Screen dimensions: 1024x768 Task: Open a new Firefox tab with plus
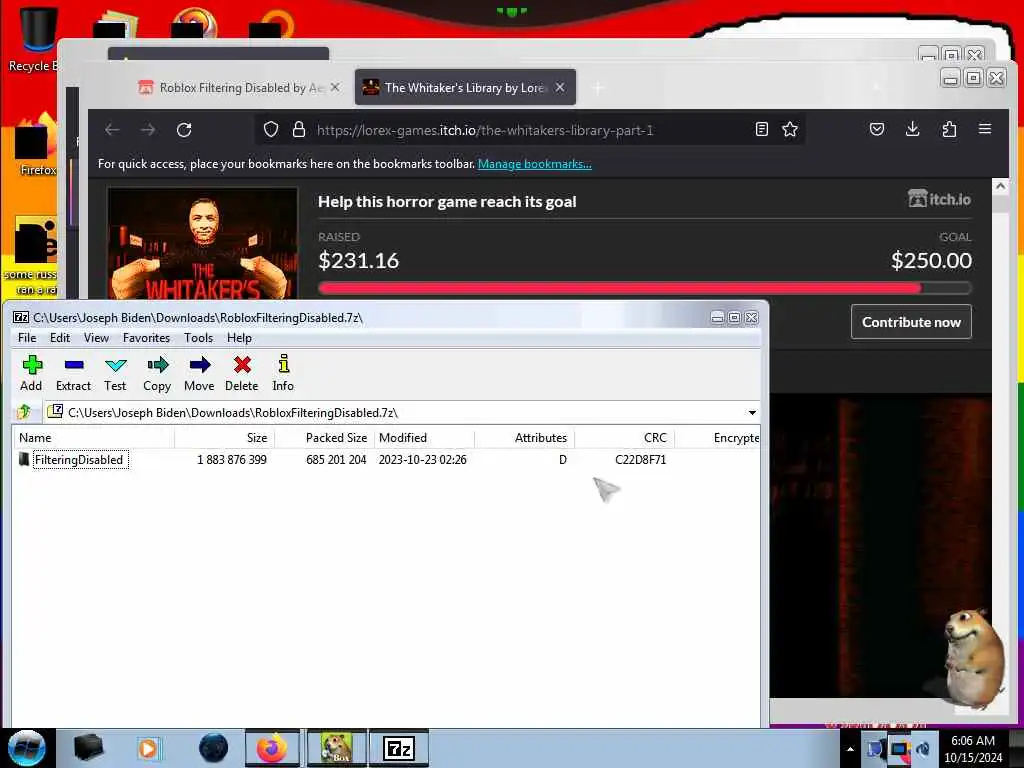coord(598,88)
